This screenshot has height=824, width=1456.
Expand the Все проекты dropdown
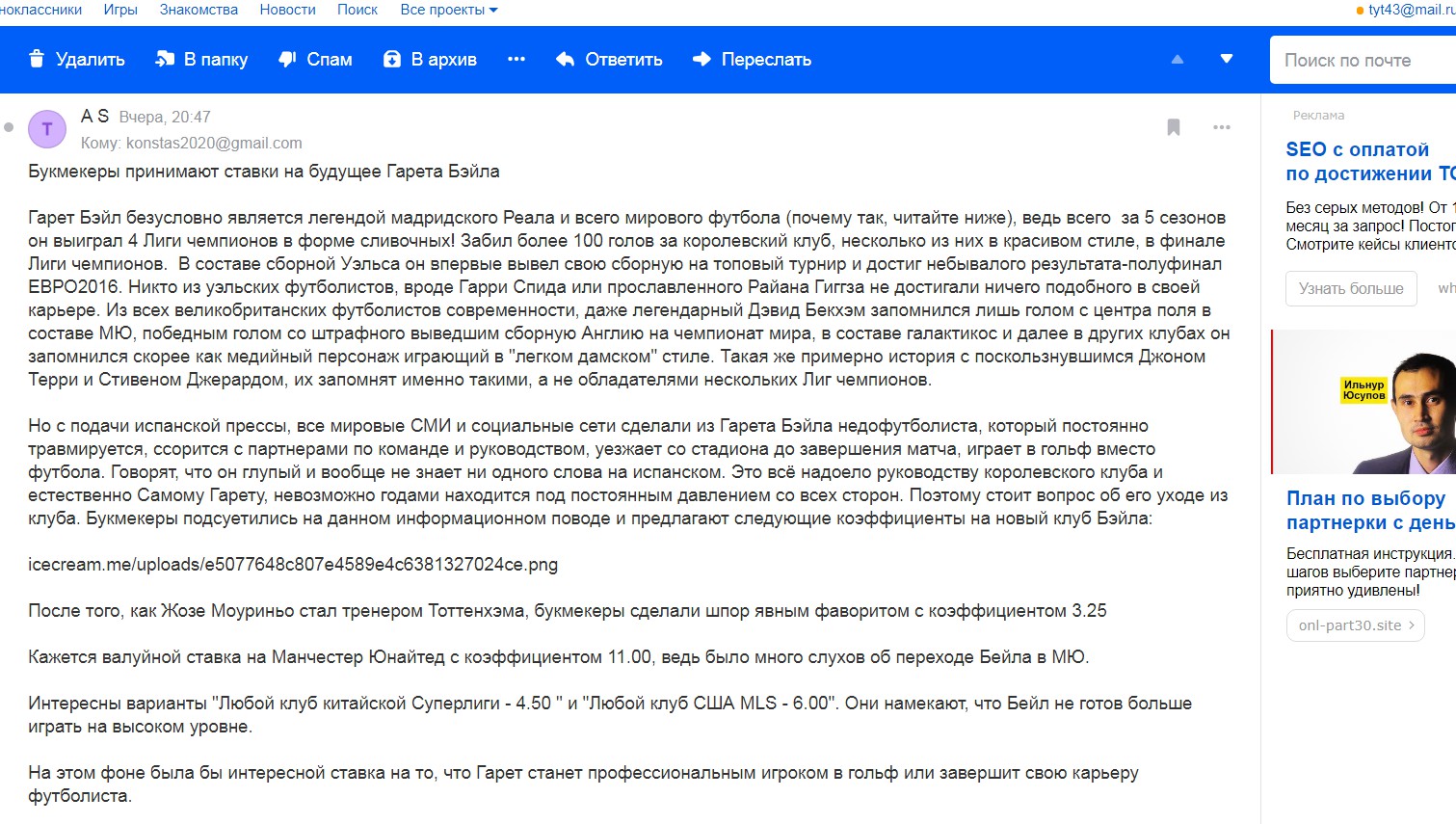click(x=449, y=10)
